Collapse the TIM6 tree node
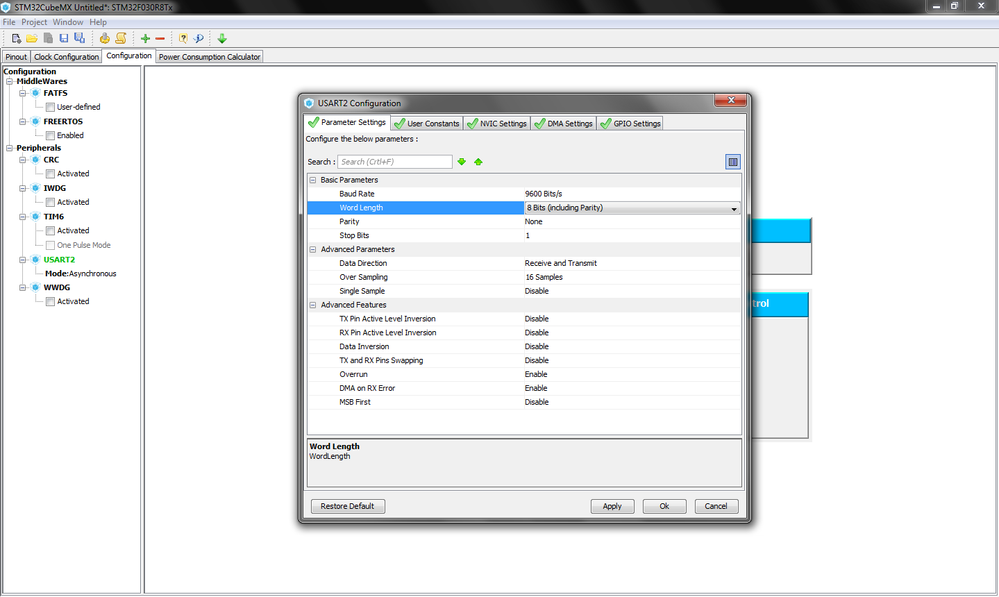 pyautogui.click(x=22, y=217)
